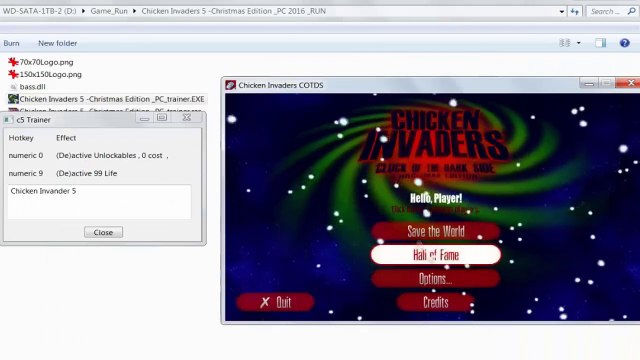Click the 70x70Logo.png file icon
640x360 pixels.
[13, 62]
